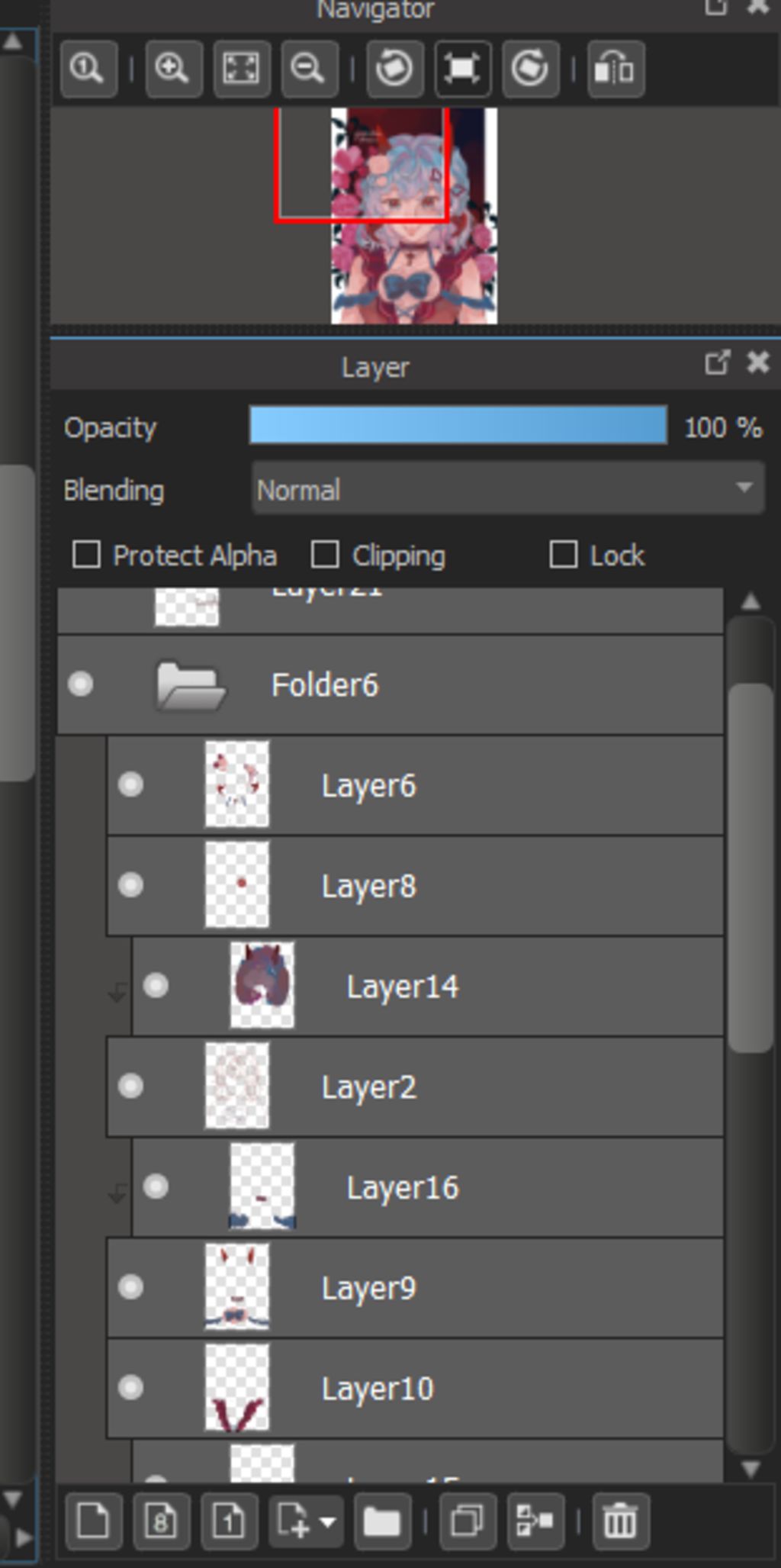Flip the canvas view horizontally
The height and width of the screenshot is (1568, 781).
(x=615, y=69)
